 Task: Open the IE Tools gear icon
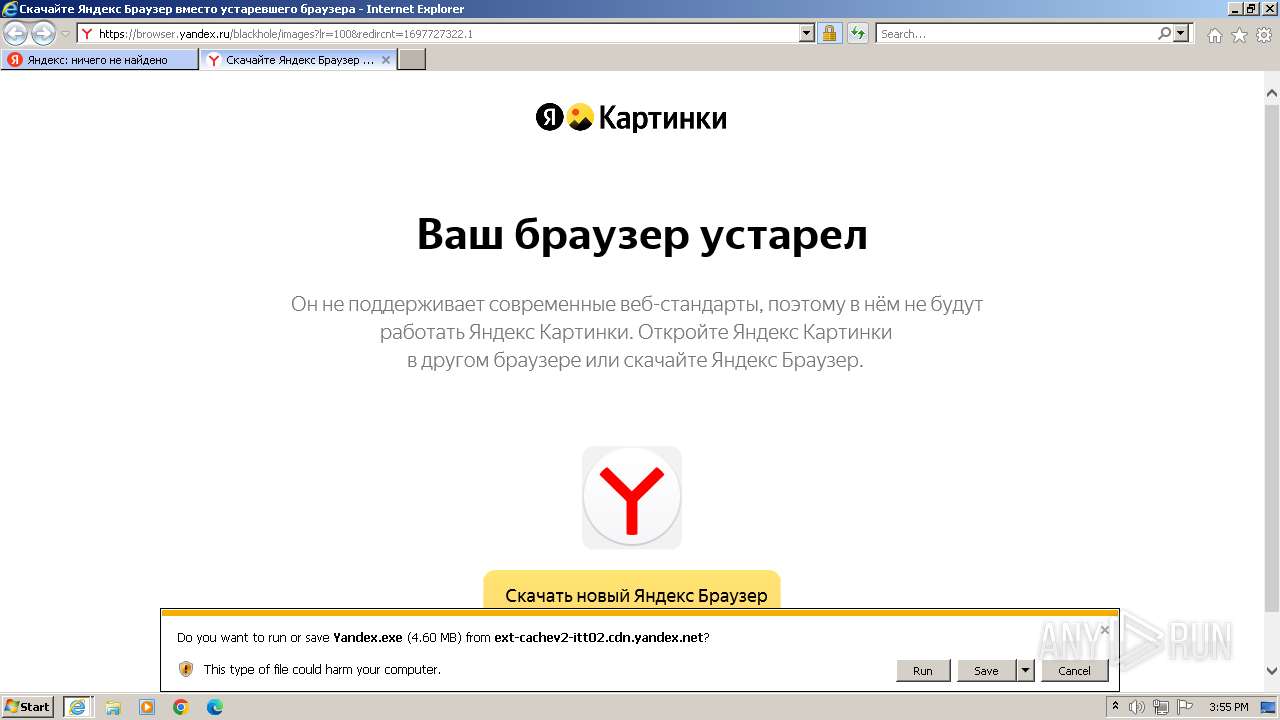click(x=1264, y=35)
